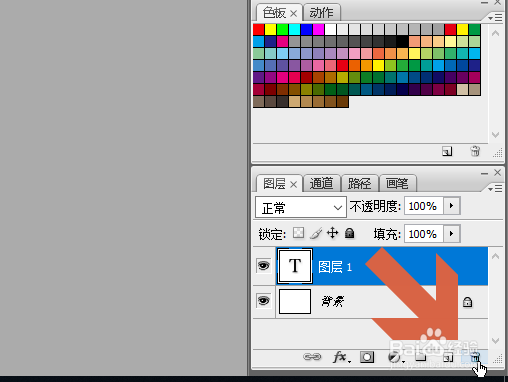
Task: Hide the 图层 1 text layer
Action: [264, 266]
